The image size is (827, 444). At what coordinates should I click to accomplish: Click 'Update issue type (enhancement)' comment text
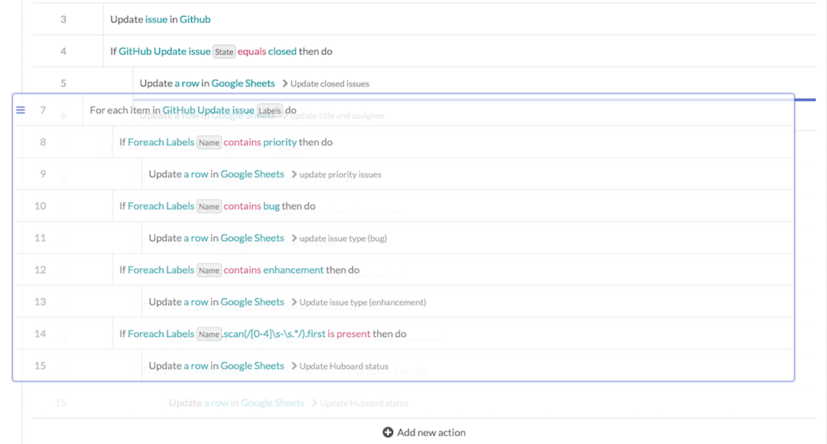(x=363, y=302)
